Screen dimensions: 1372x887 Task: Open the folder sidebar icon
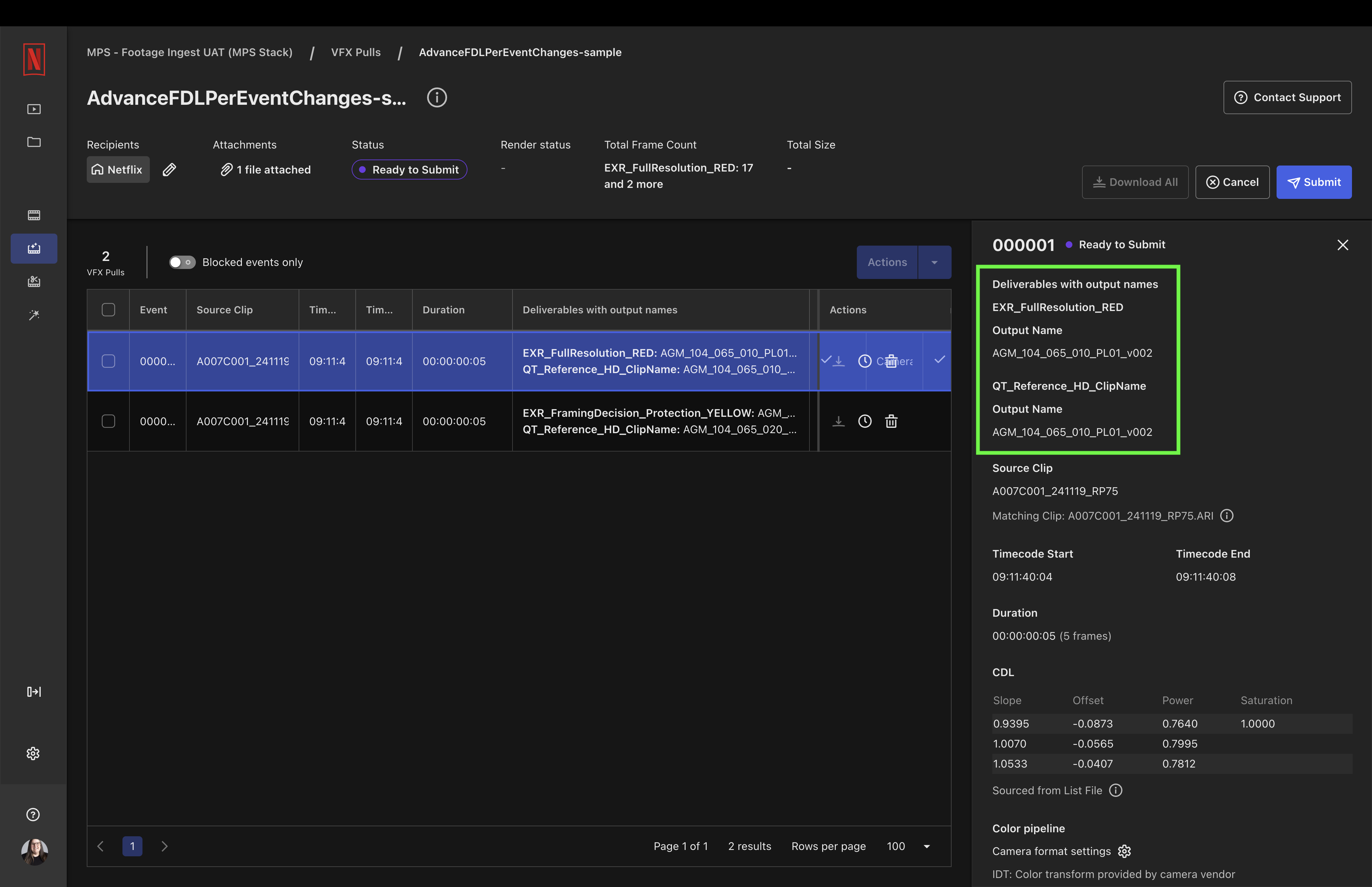[x=34, y=142]
